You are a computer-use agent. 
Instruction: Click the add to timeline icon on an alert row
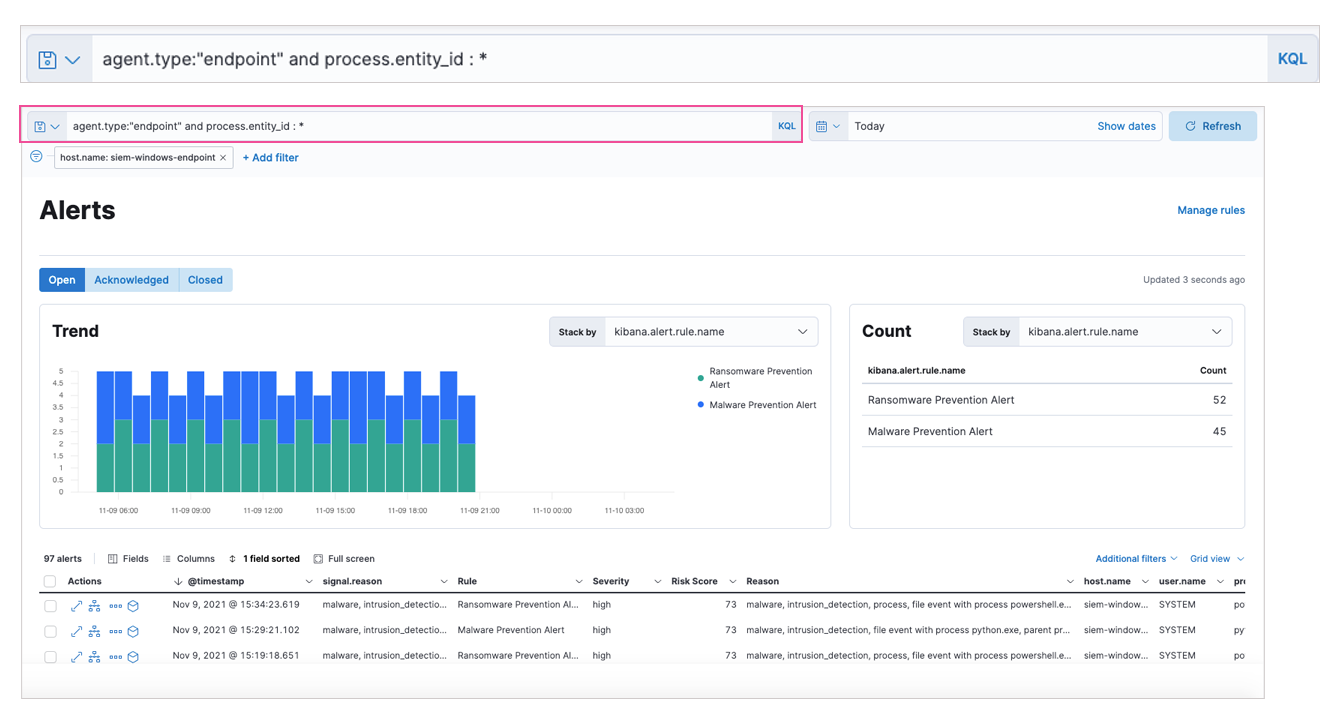(x=133, y=605)
